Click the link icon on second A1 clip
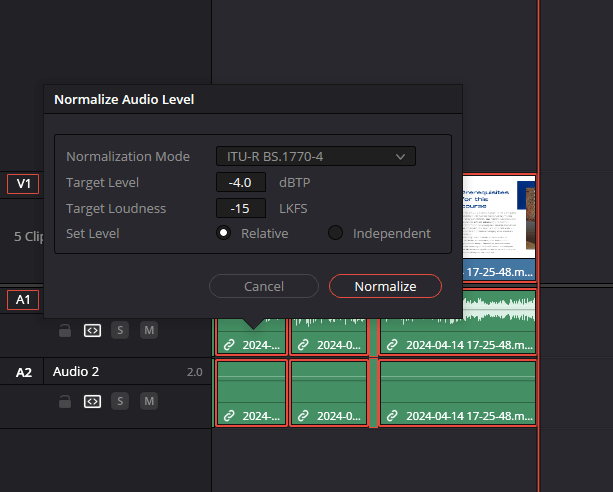 pyautogui.click(x=303, y=345)
